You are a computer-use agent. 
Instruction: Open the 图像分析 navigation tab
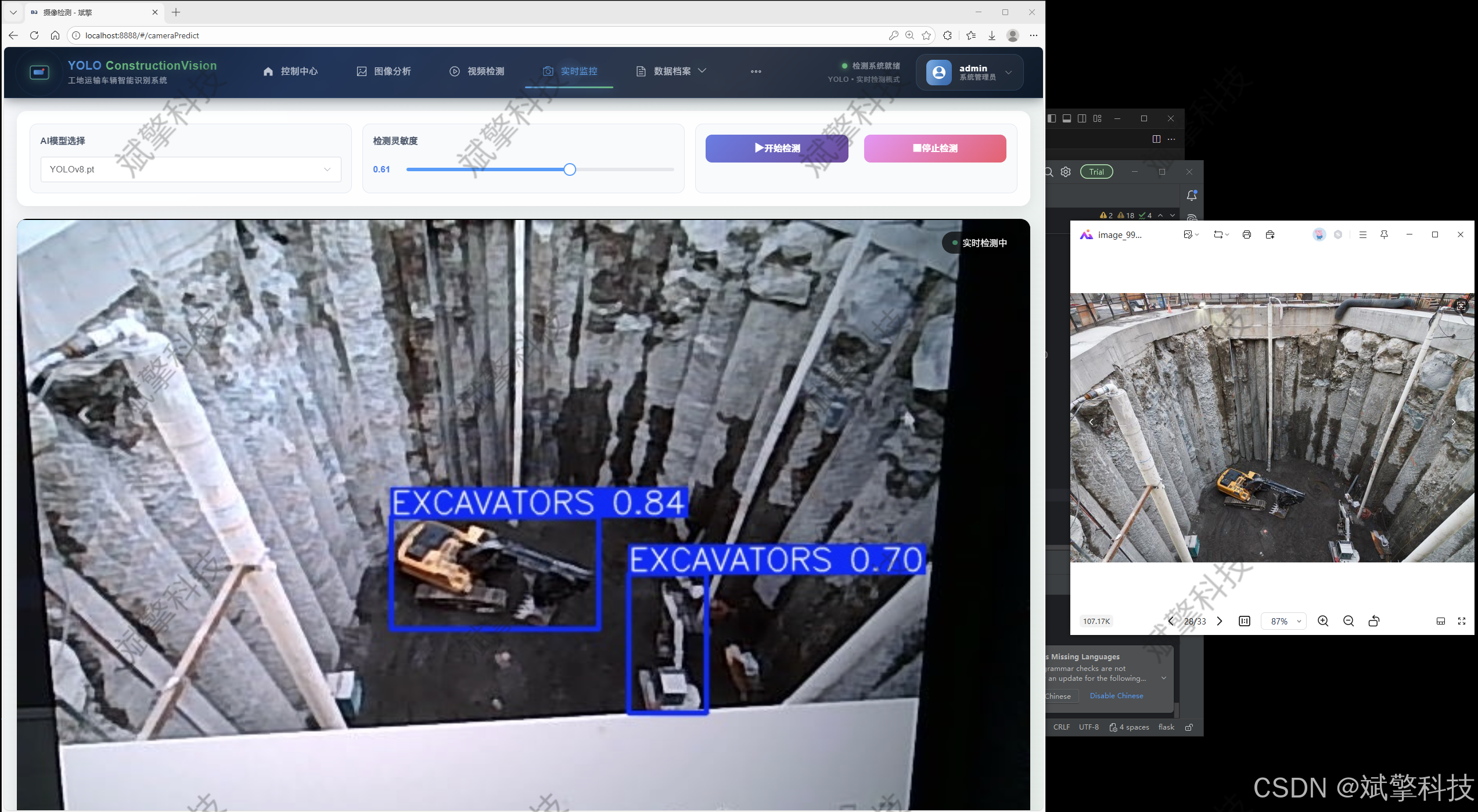(x=384, y=71)
